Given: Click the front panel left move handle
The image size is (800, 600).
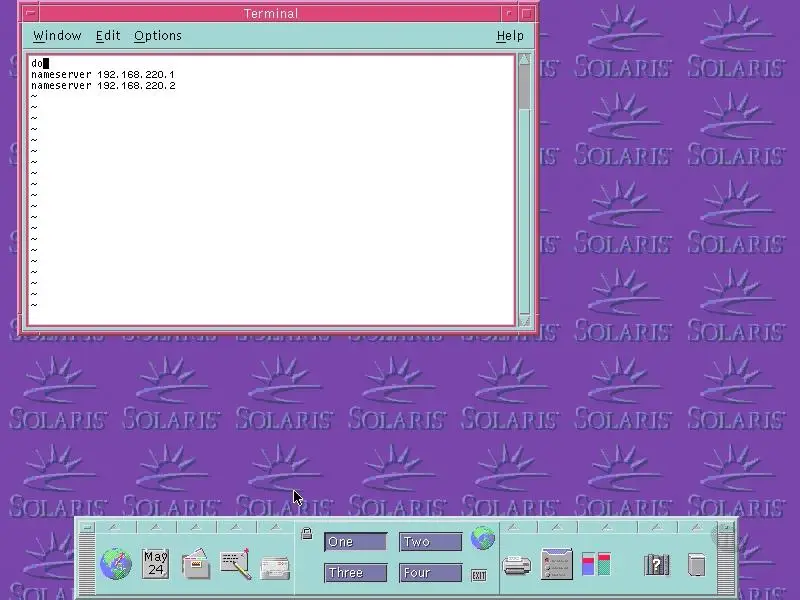Looking at the screenshot, I should click(x=87, y=564).
